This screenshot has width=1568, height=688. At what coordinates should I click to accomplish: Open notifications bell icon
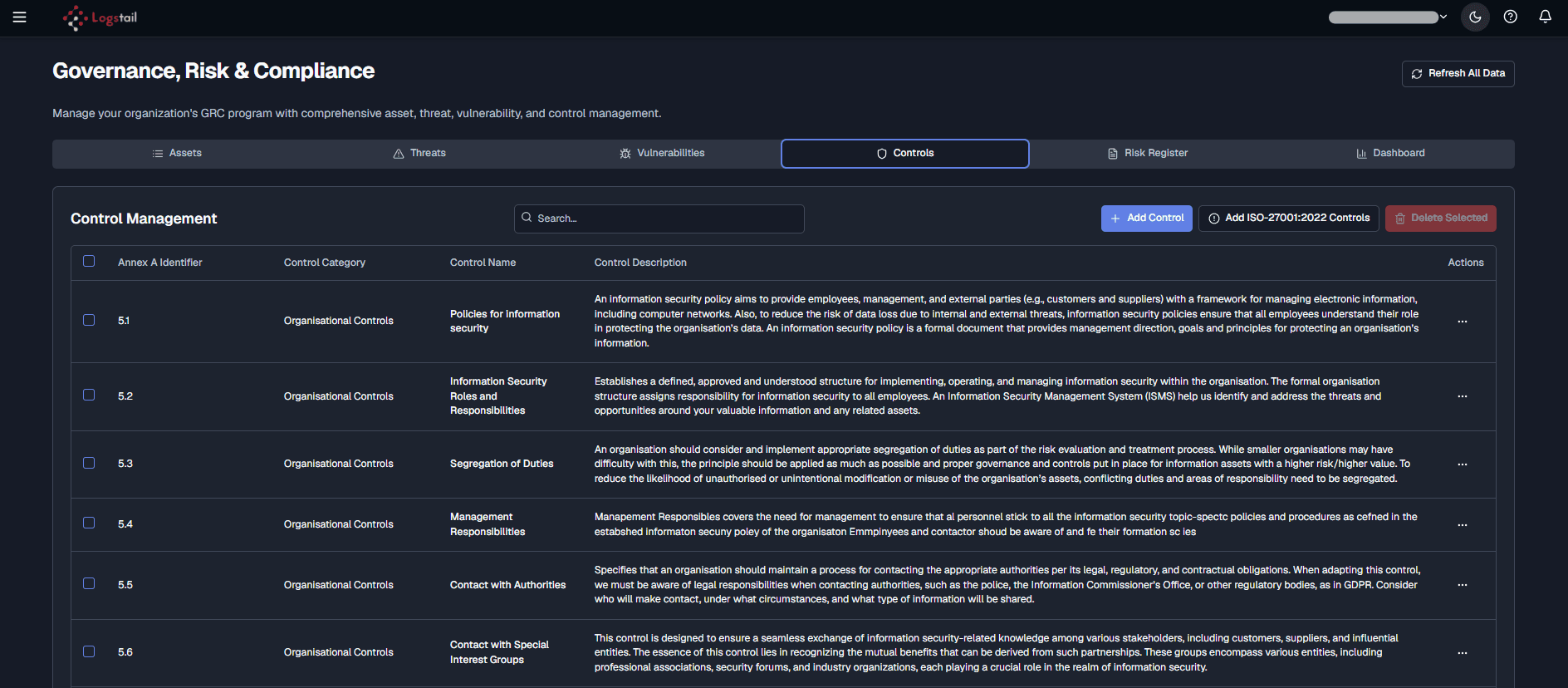(1546, 17)
